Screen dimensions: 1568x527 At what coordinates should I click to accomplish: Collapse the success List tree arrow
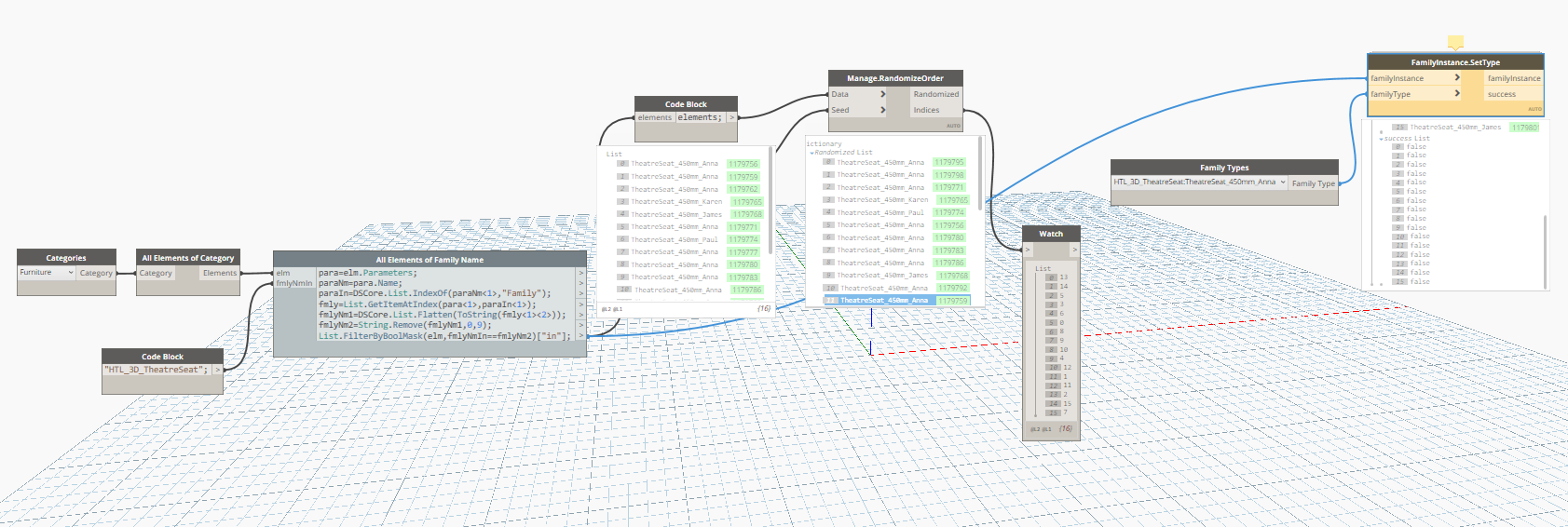pos(1381,139)
